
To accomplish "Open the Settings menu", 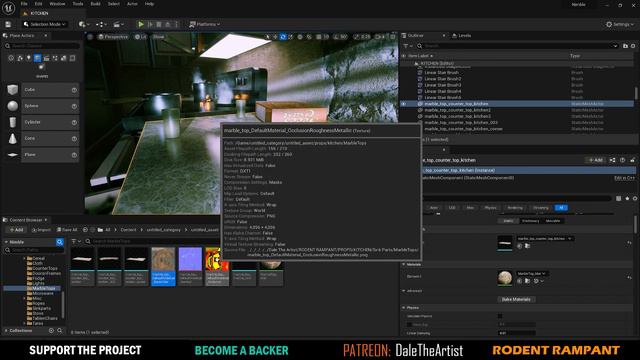I will tap(620, 24).
